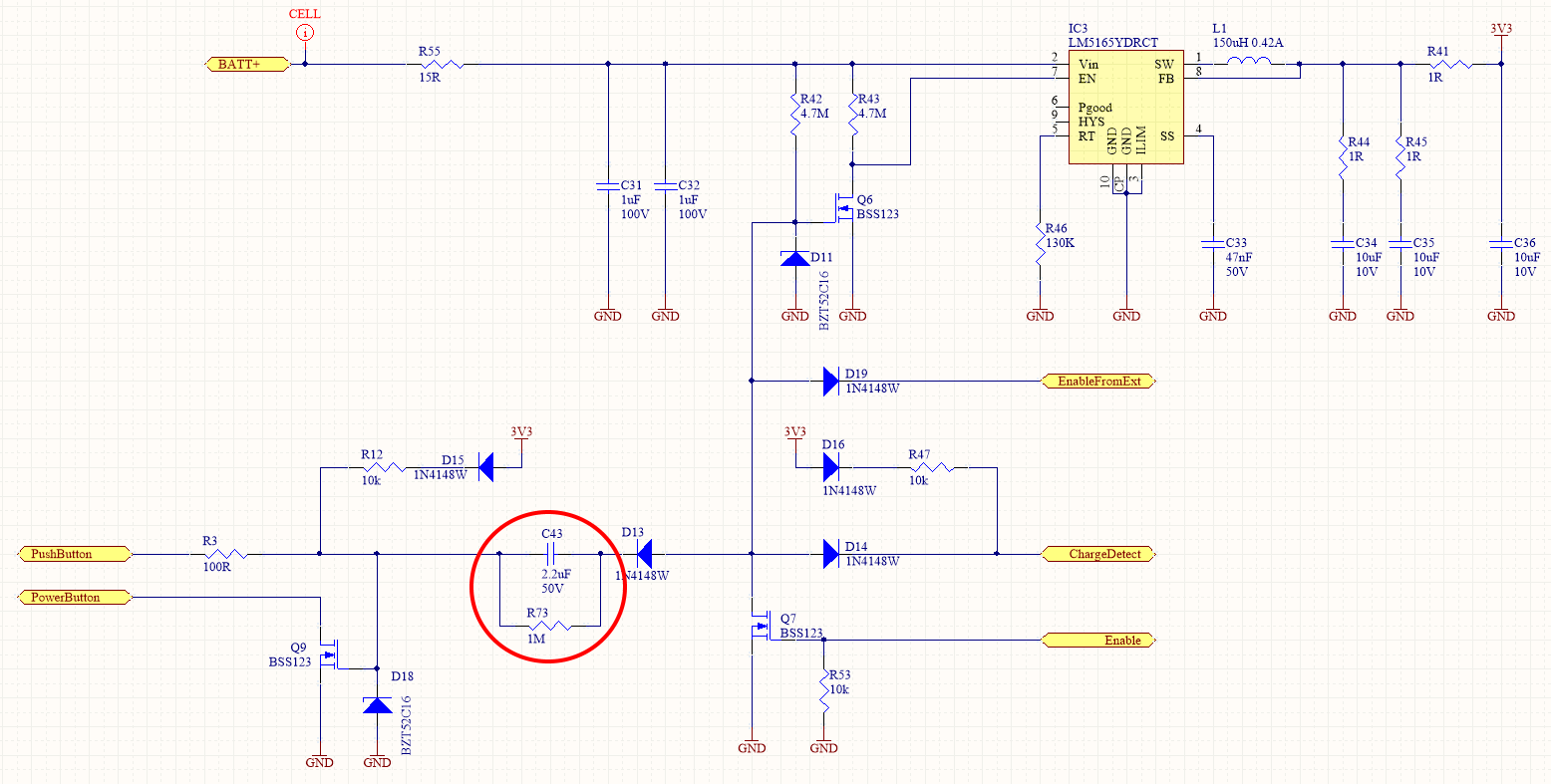The image size is (1551, 784).
Task: Click capacitor C33 47nF symbol
Action: pos(1212,242)
